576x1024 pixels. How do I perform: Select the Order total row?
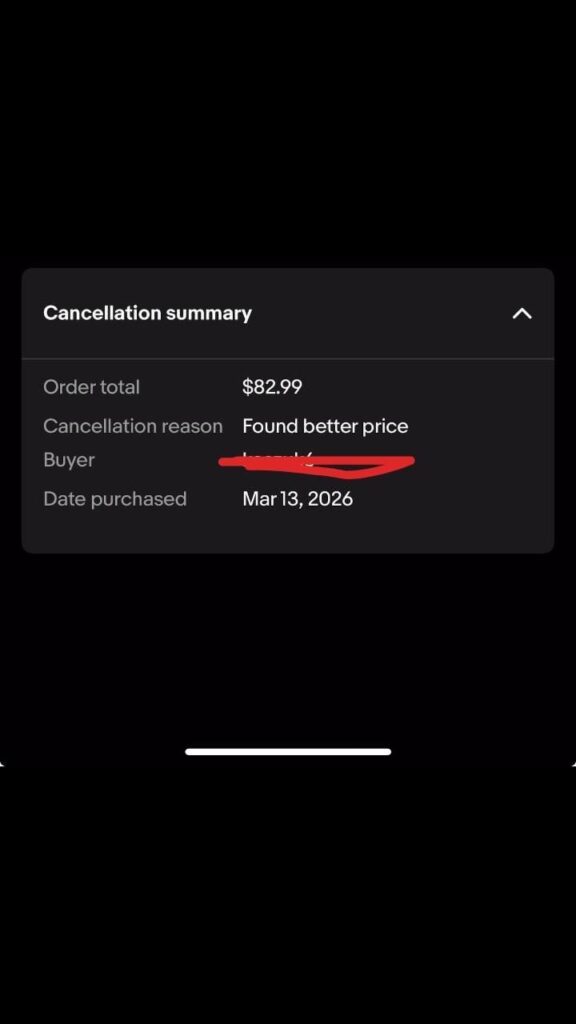(288, 387)
